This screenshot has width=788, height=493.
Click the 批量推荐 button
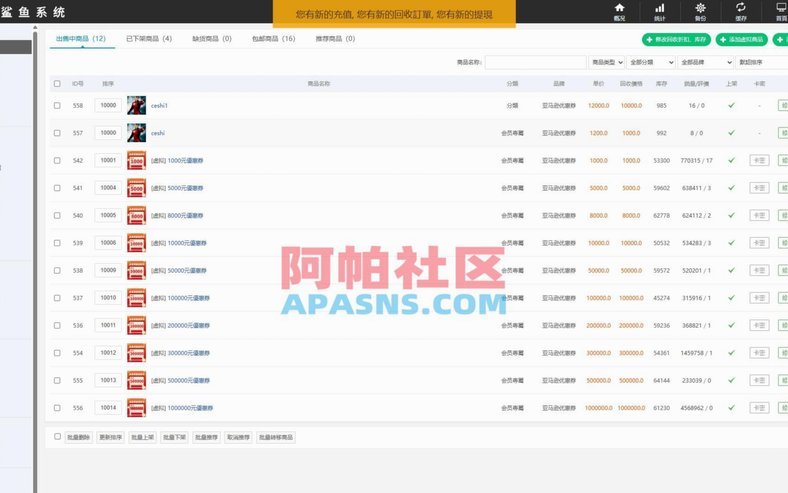pos(207,438)
